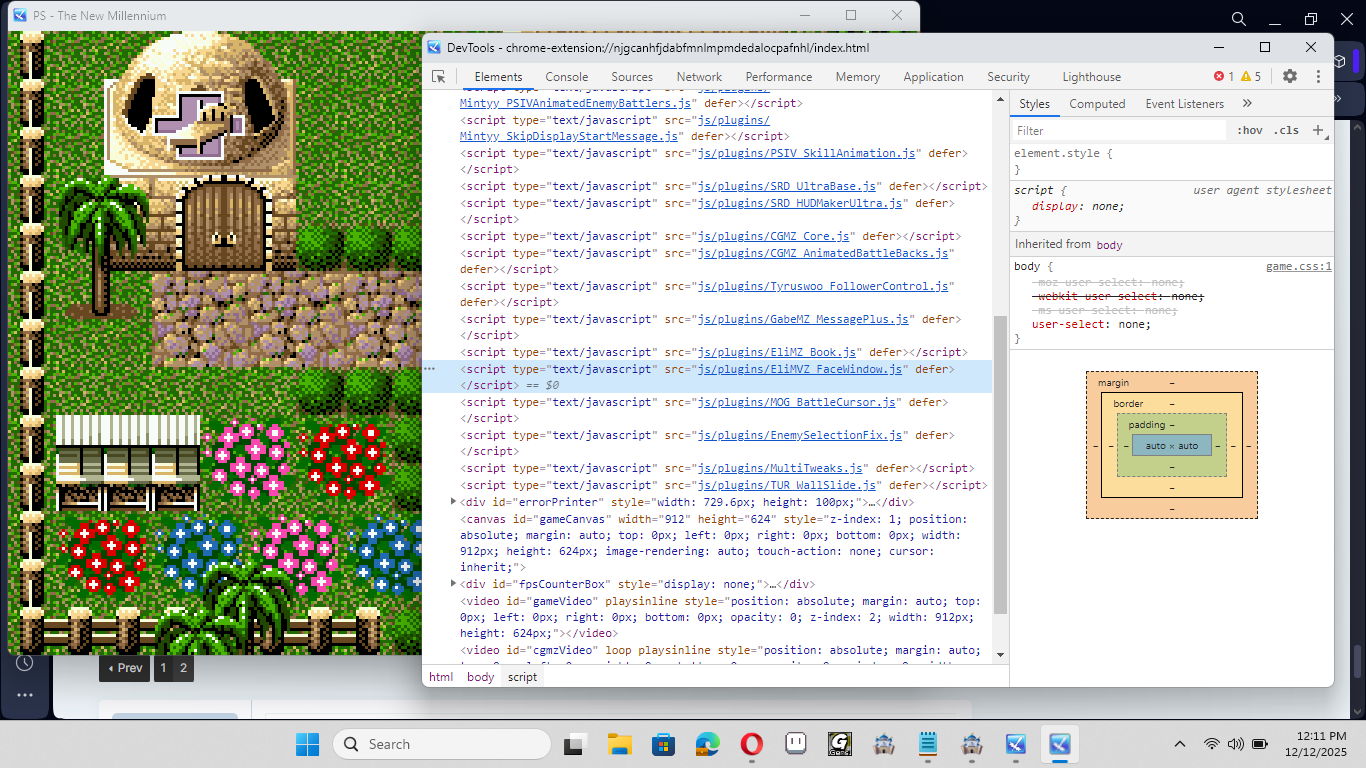Open the game.css:1 source link
1366x768 pixels.
click(1299, 267)
